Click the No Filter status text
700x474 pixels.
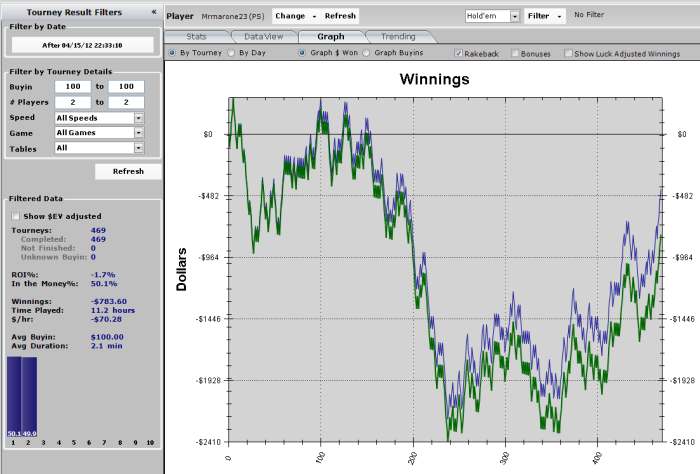(x=589, y=15)
